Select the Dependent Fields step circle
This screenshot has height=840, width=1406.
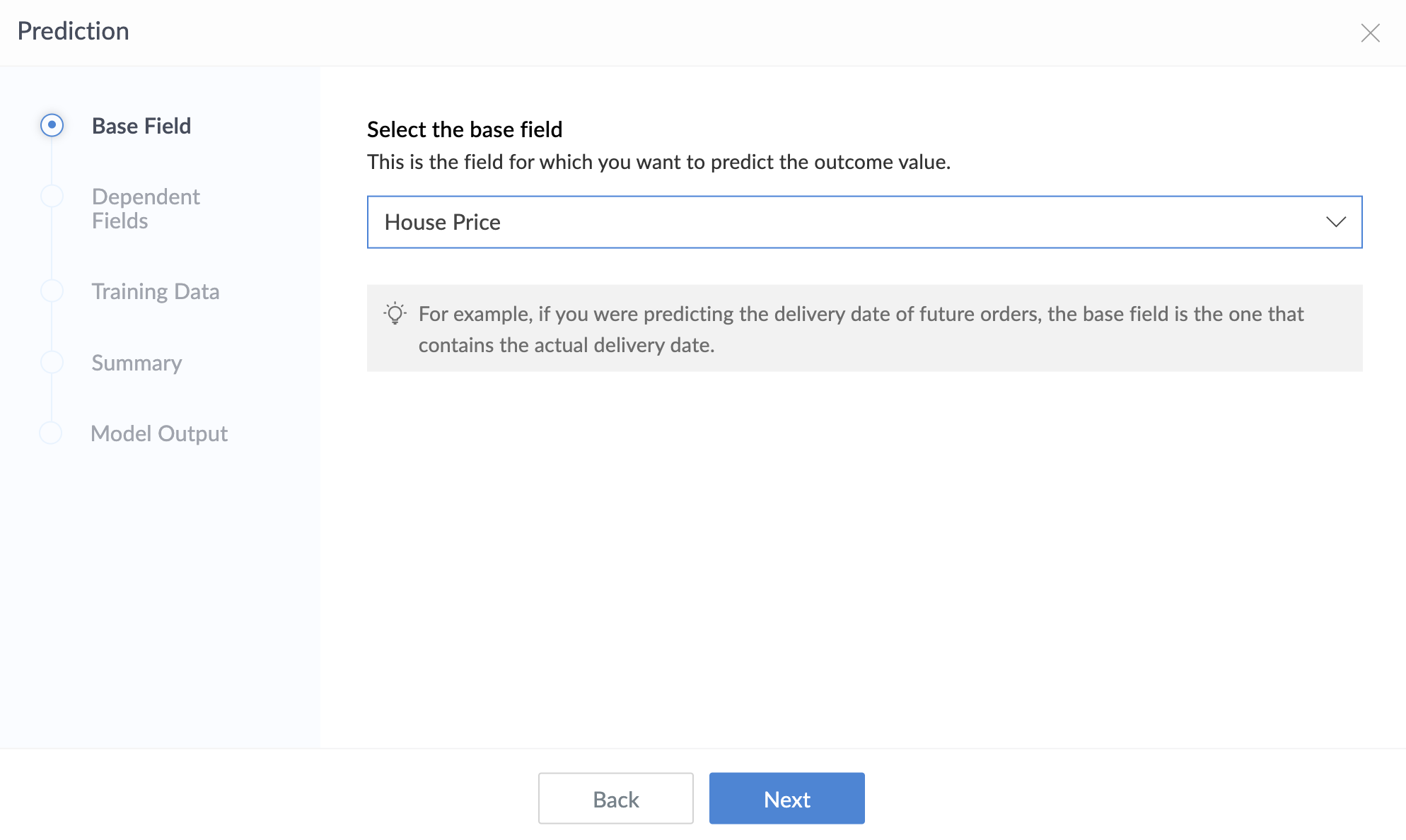52,196
